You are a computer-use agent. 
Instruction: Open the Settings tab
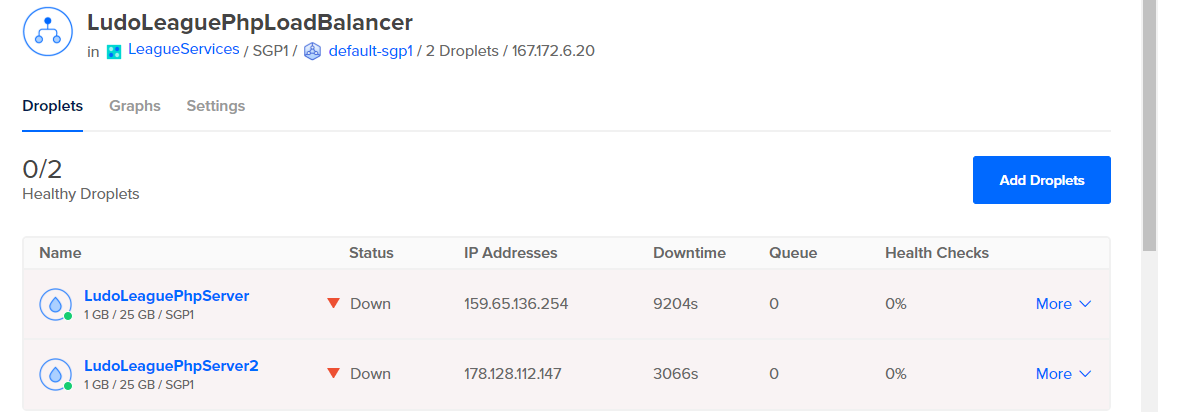(216, 106)
